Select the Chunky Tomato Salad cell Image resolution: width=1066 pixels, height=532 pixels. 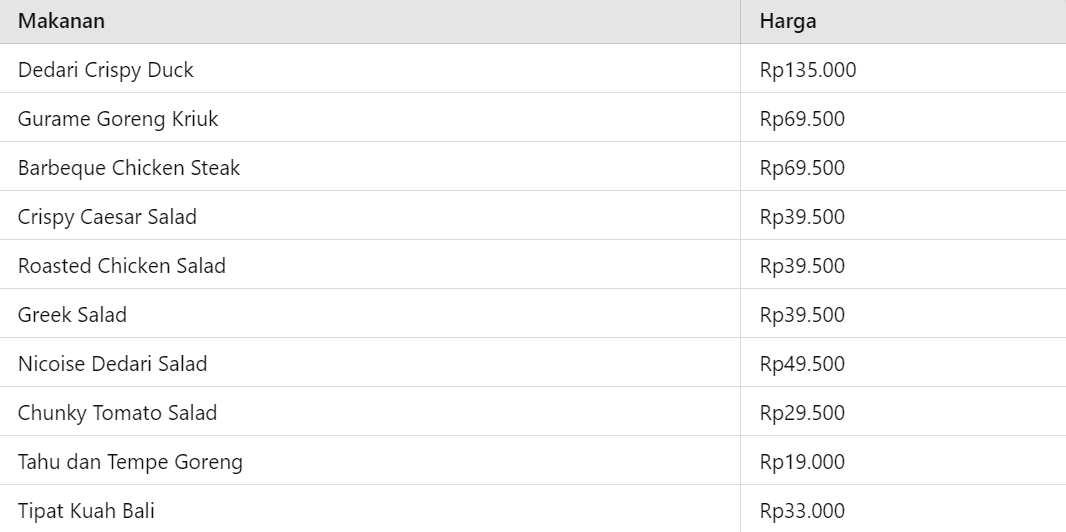(x=117, y=413)
